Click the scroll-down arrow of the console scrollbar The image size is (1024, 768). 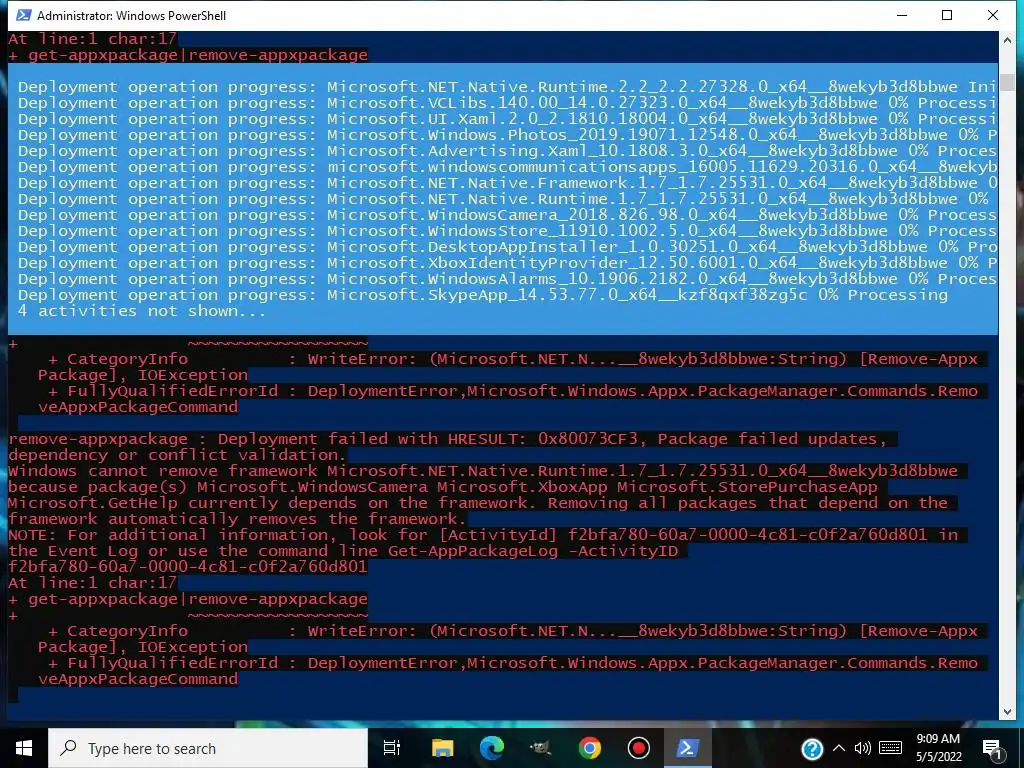1007,712
